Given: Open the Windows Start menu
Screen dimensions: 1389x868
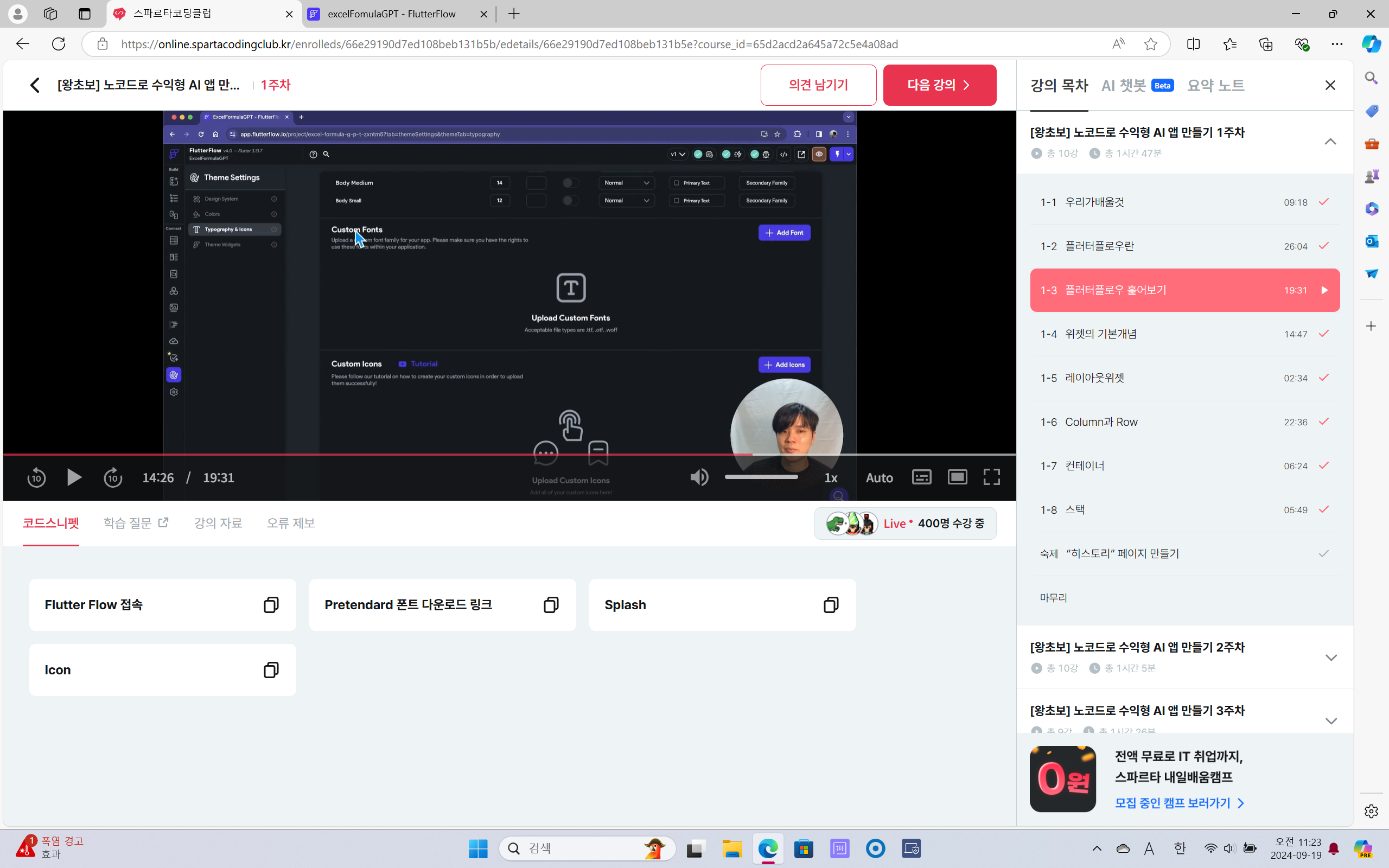Looking at the screenshot, I should [x=477, y=848].
